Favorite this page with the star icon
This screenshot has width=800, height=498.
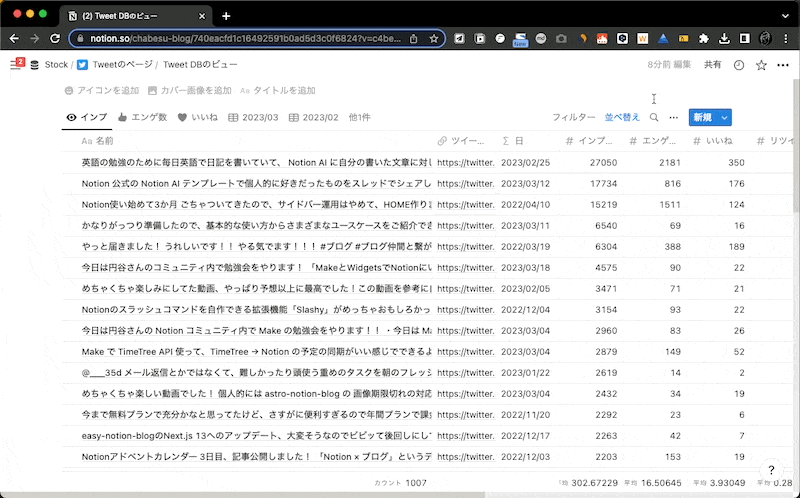761,65
